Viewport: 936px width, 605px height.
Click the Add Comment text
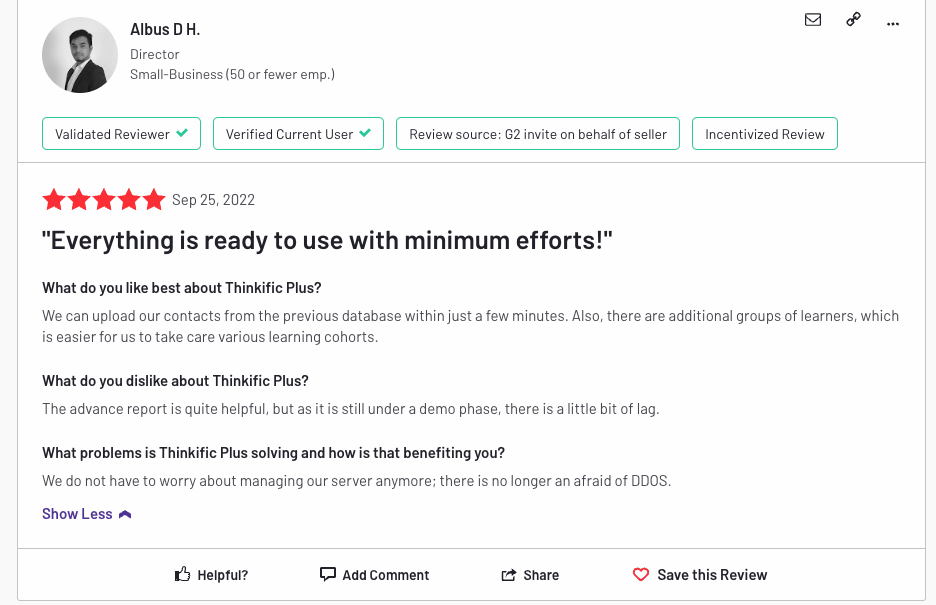coord(386,575)
